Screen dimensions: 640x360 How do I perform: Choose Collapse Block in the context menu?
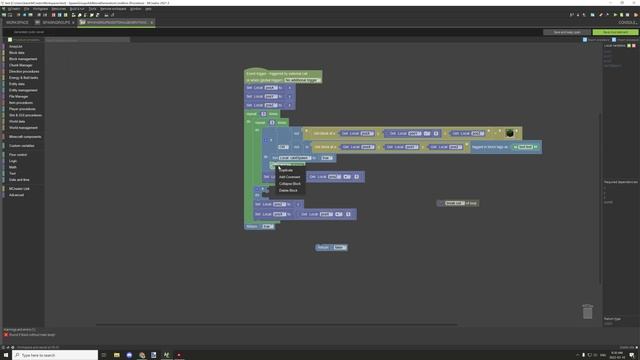pos(290,184)
